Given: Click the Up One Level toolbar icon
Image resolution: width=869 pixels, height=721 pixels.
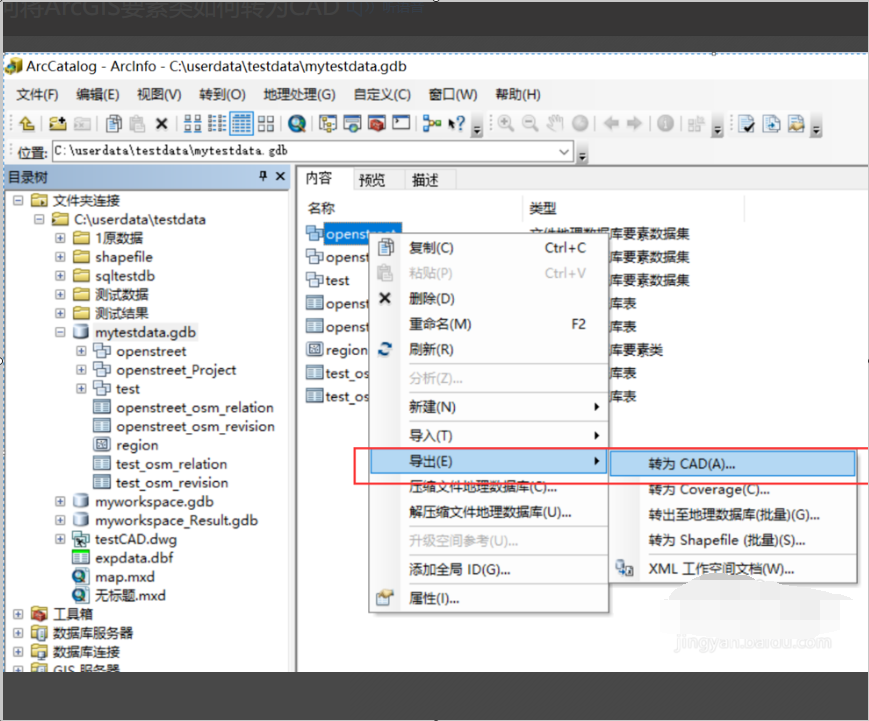Looking at the screenshot, I should 27,123.
